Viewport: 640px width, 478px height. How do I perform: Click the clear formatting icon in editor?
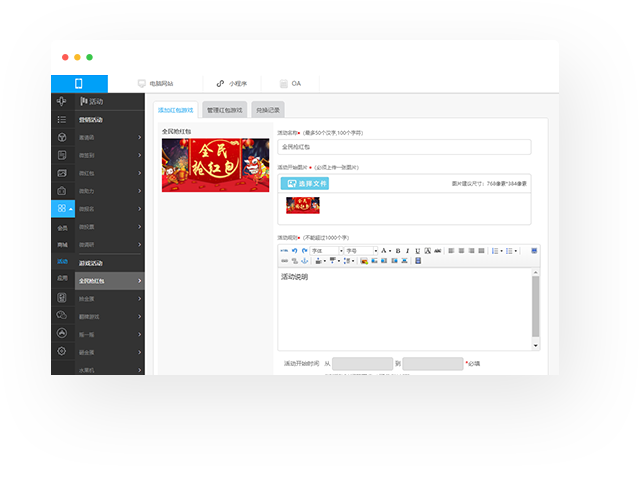[x=427, y=251]
